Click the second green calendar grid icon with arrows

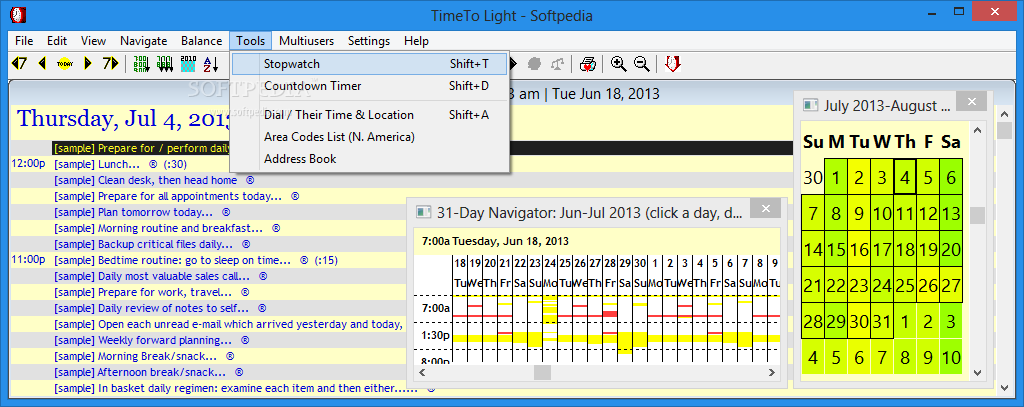tap(165, 63)
